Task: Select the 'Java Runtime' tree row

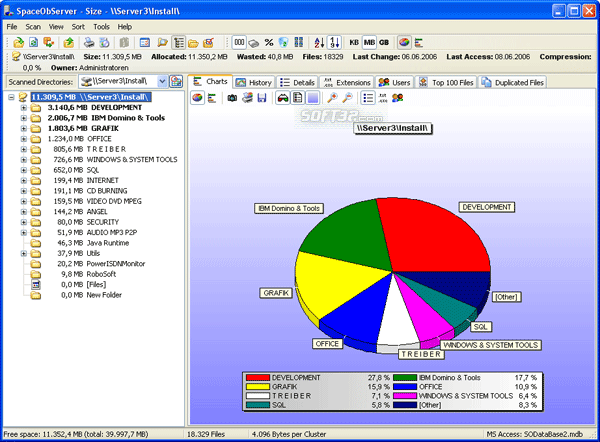Action: point(108,243)
